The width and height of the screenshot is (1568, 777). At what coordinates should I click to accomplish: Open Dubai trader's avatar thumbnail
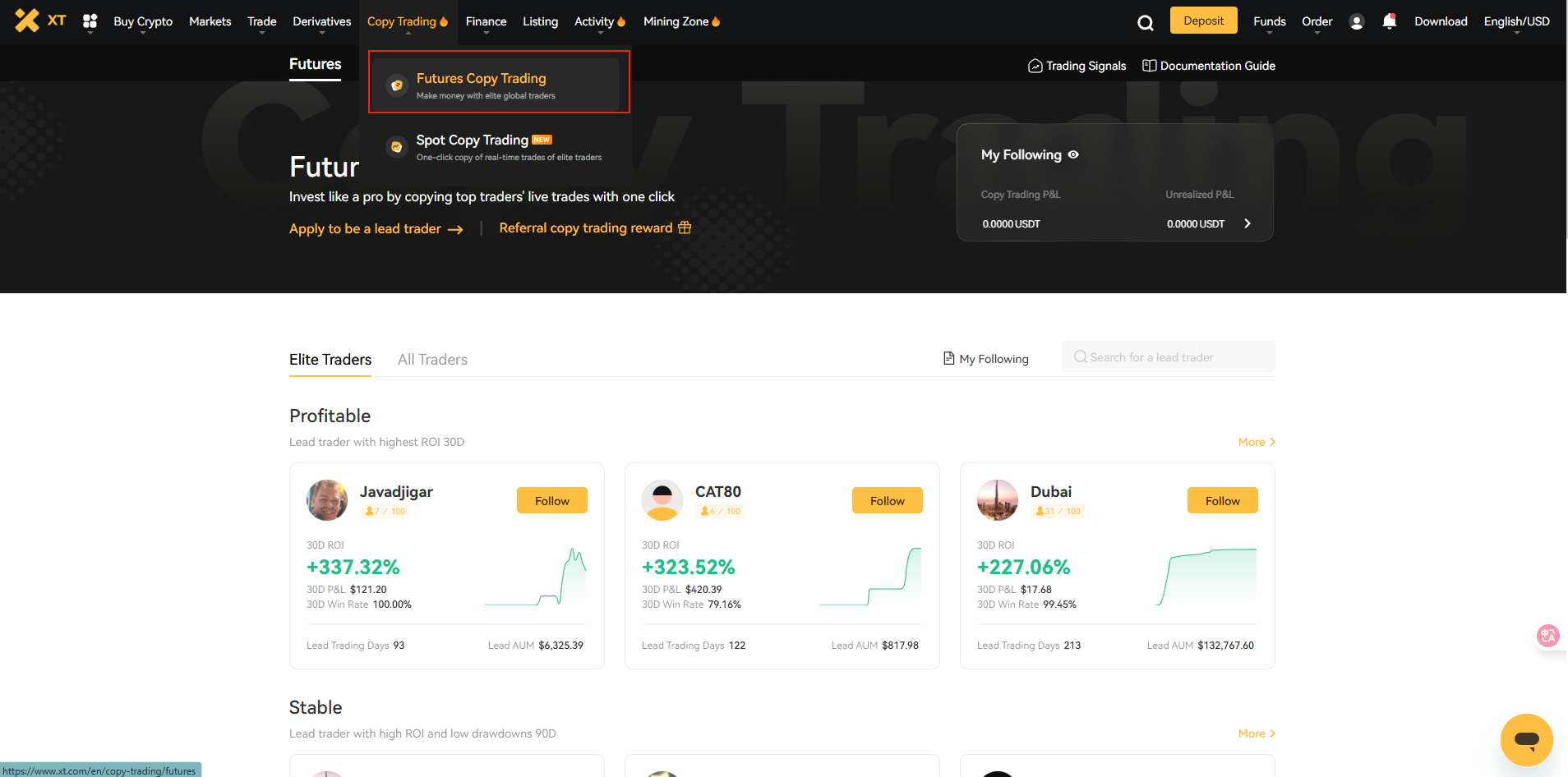pos(997,500)
